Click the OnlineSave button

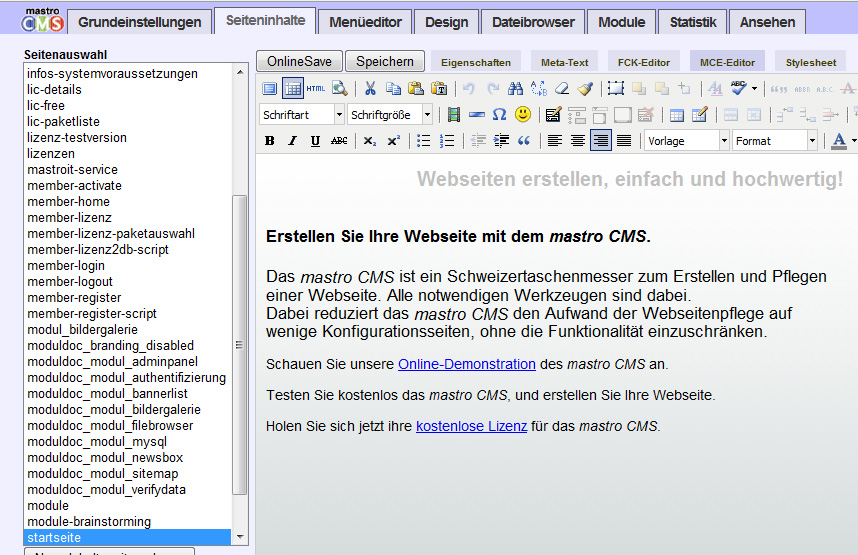[299, 61]
